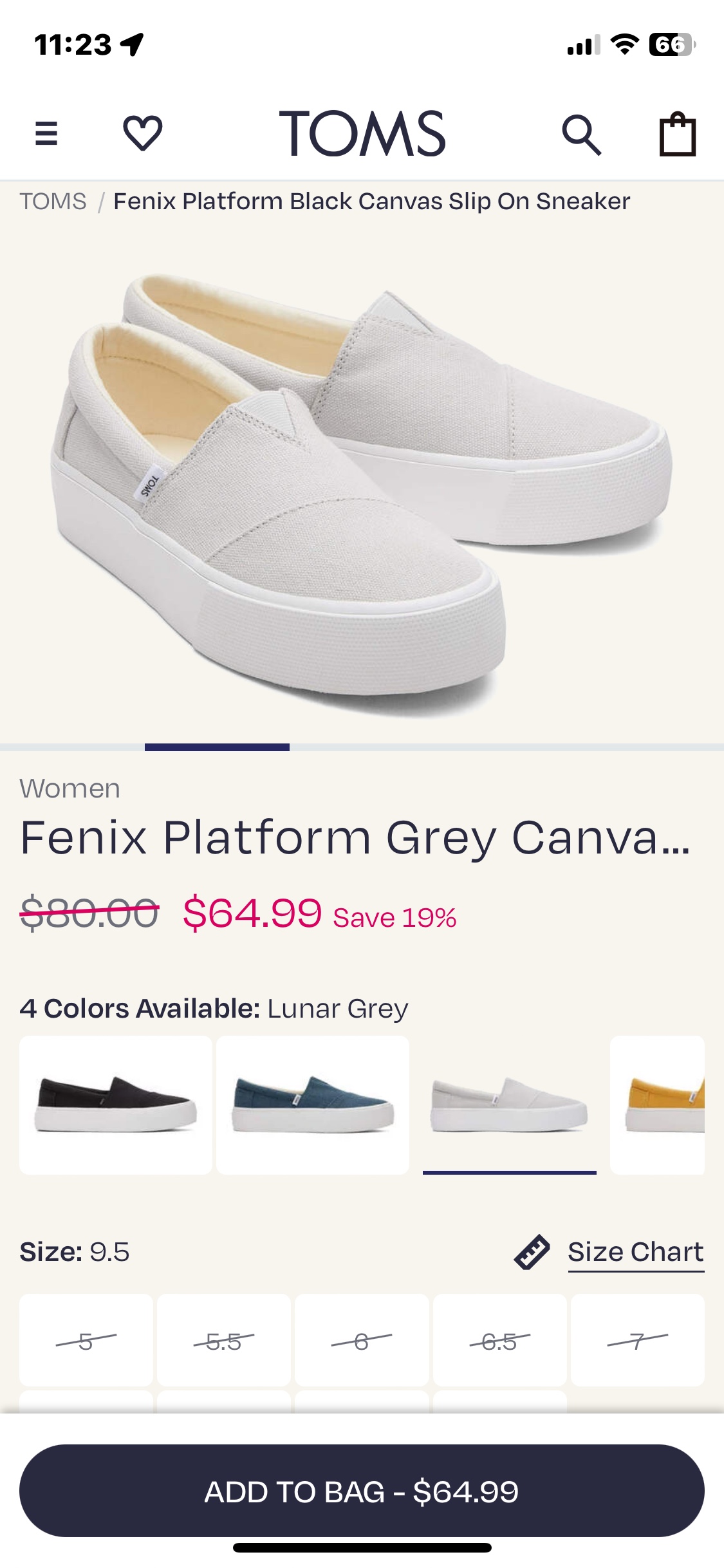Open the wishlist heart icon
The width and height of the screenshot is (724, 1568).
coord(142,133)
